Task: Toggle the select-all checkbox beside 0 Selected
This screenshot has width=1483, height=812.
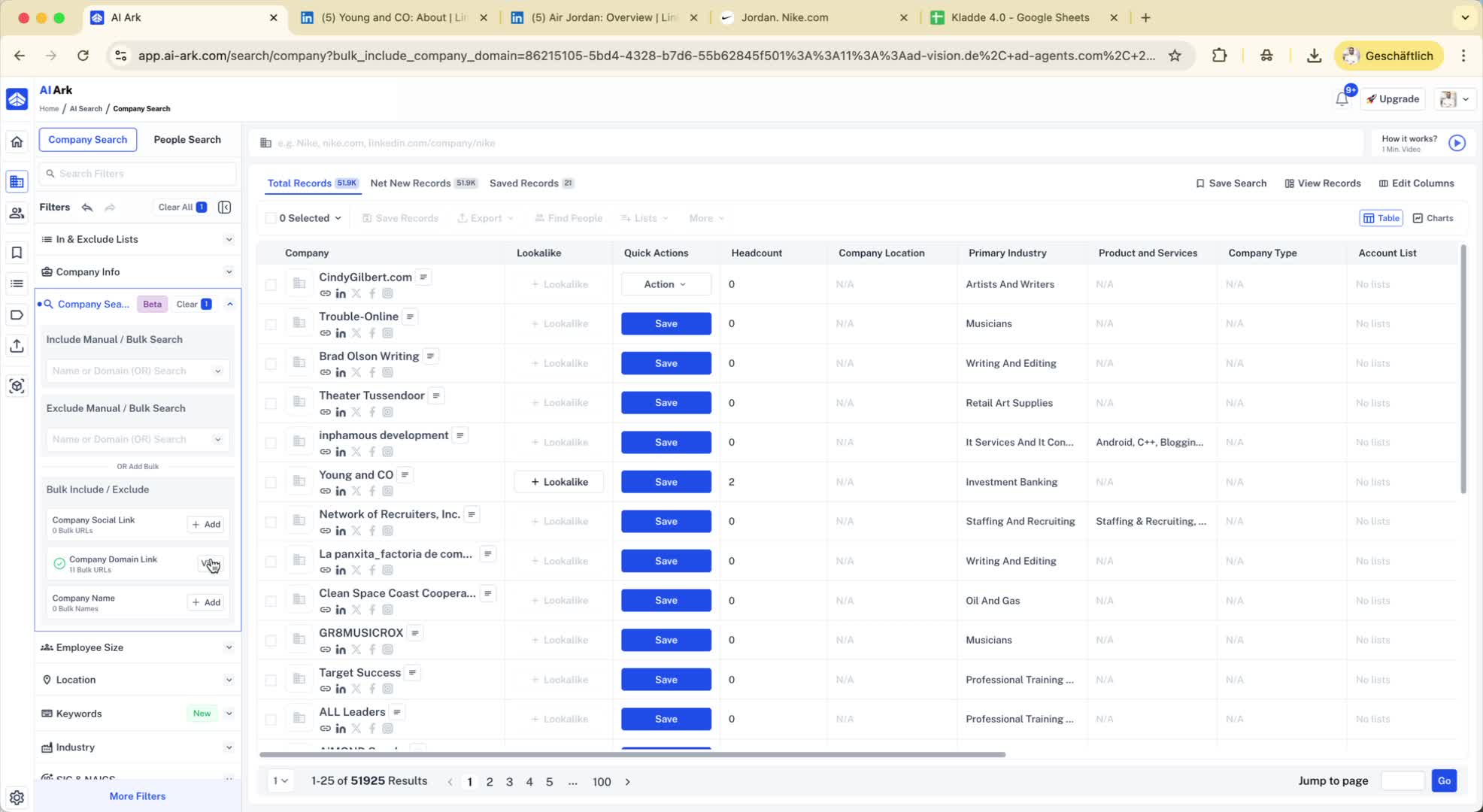Action: tap(271, 218)
